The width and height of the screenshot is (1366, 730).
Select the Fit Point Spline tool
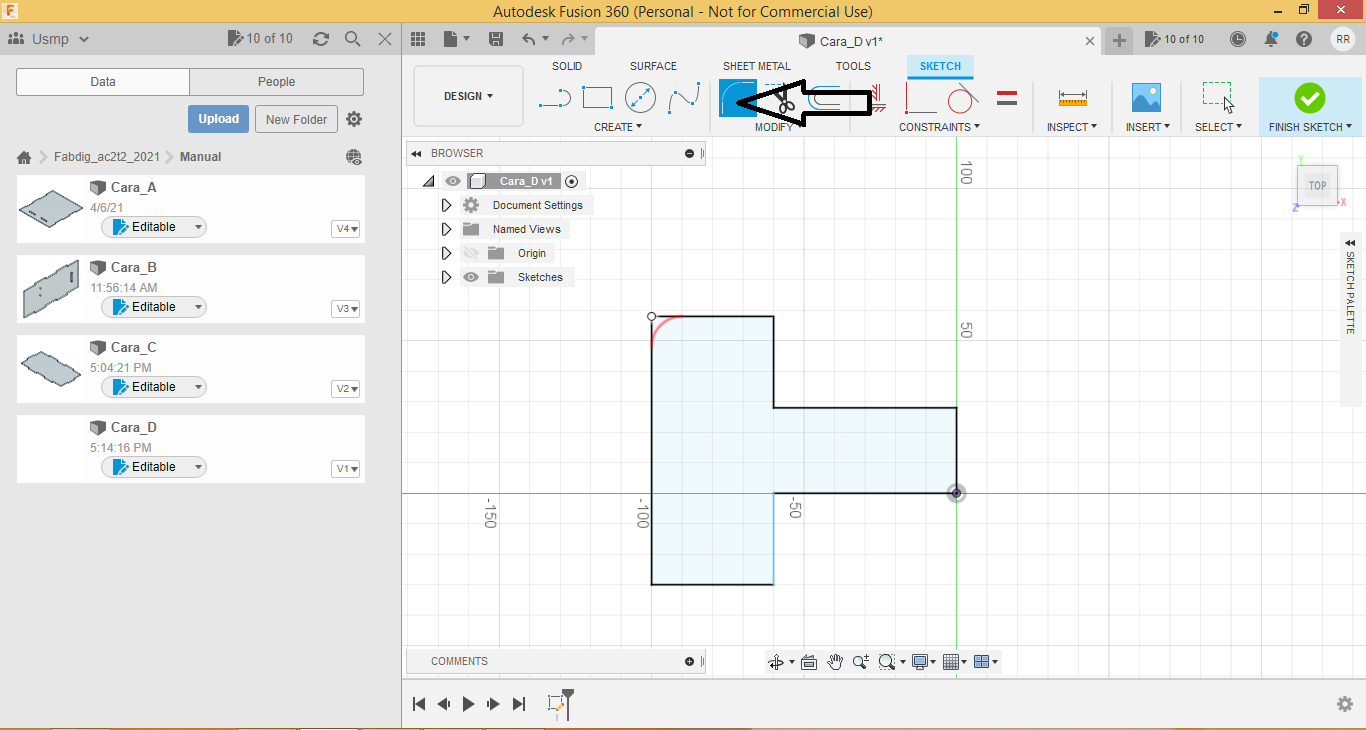[684, 98]
